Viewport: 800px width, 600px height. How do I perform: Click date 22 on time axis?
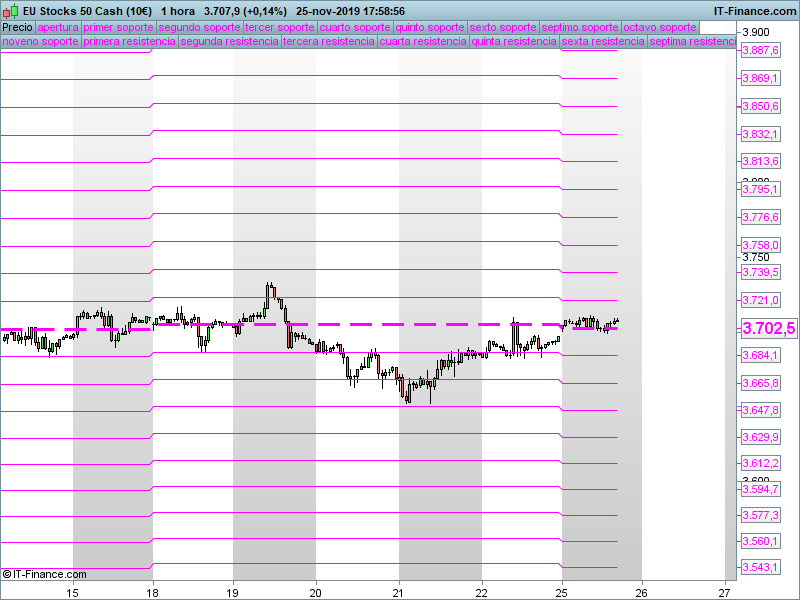pyautogui.click(x=482, y=593)
